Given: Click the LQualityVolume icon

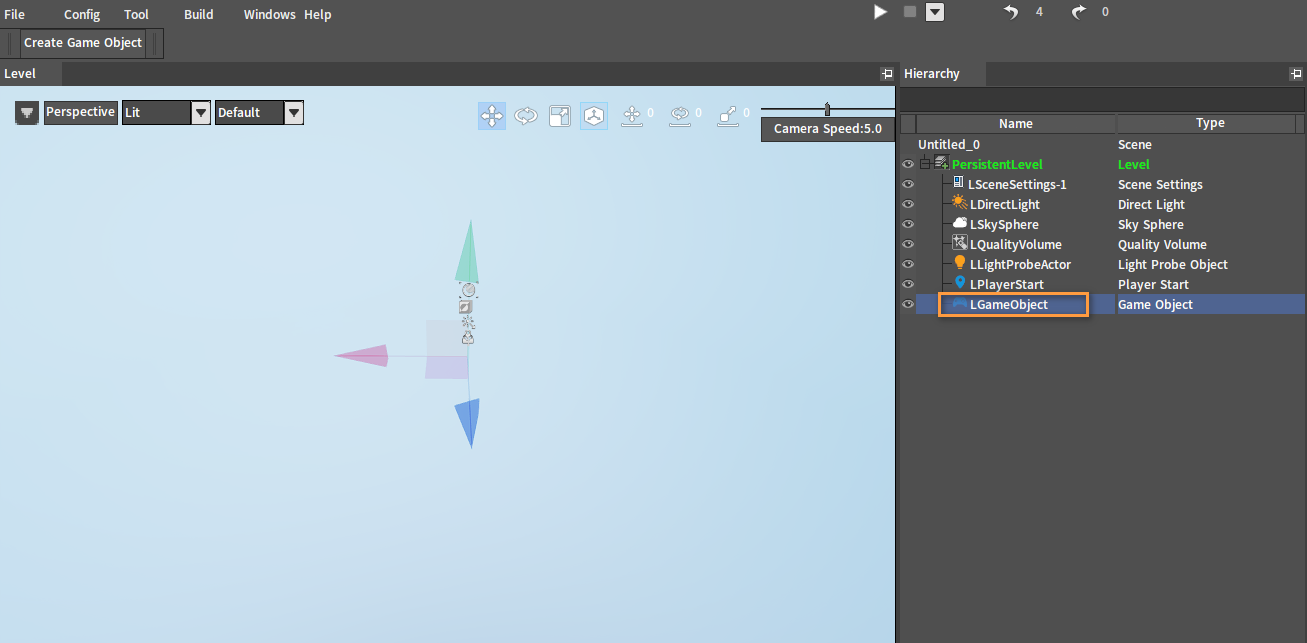Looking at the screenshot, I should point(960,243).
